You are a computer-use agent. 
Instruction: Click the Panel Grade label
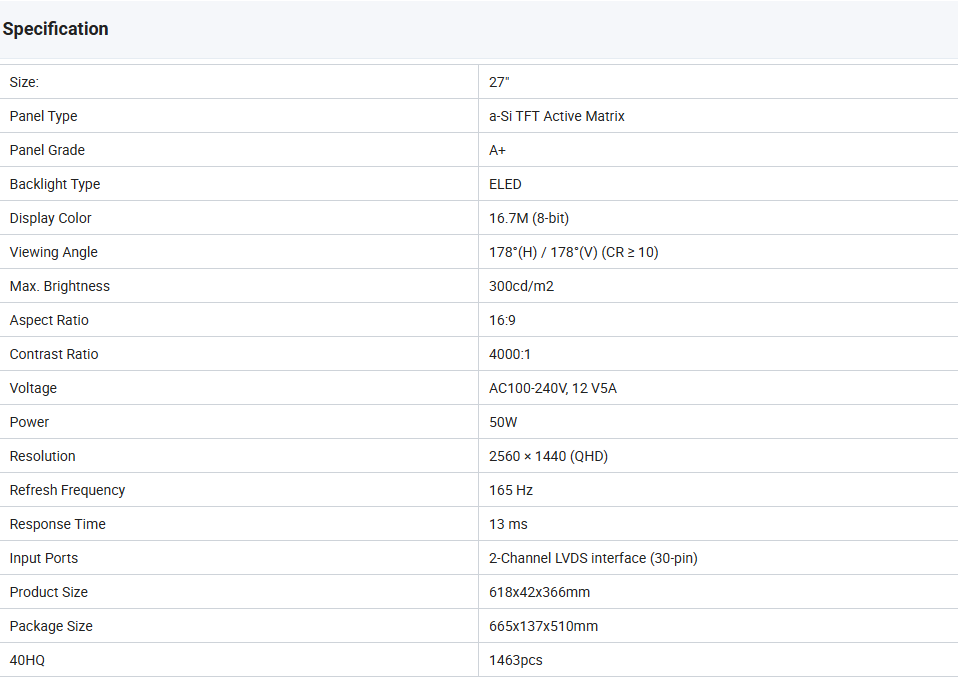(47, 150)
